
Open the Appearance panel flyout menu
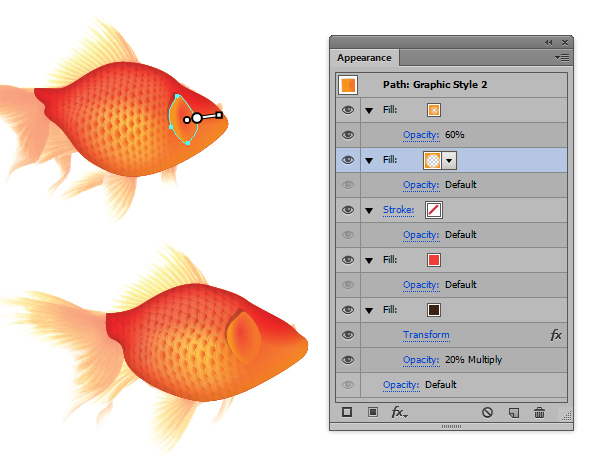(562, 58)
